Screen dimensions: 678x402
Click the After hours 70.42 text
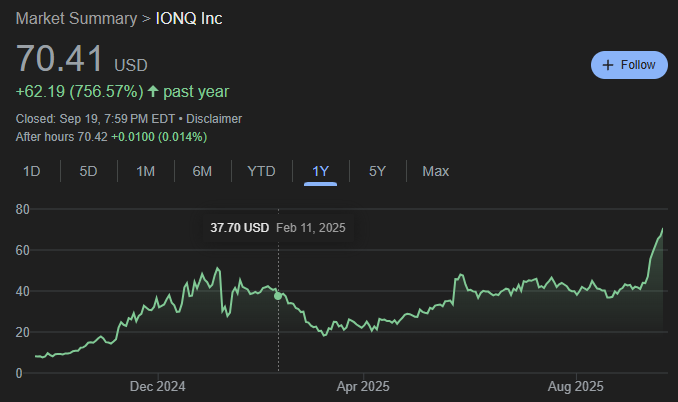pos(61,137)
